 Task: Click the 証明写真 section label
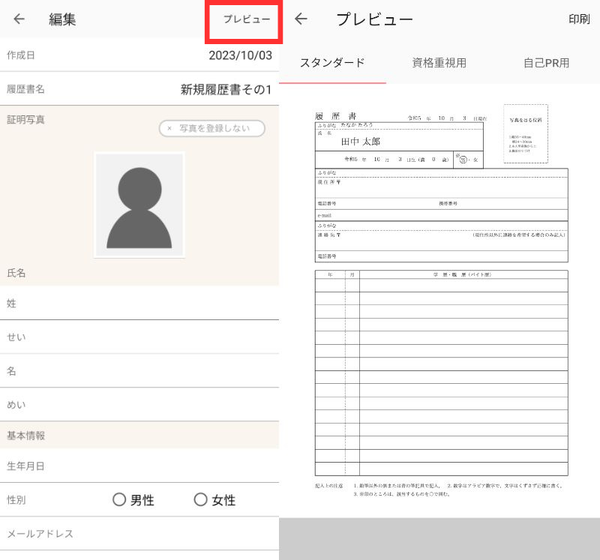click(x=26, y=120)
